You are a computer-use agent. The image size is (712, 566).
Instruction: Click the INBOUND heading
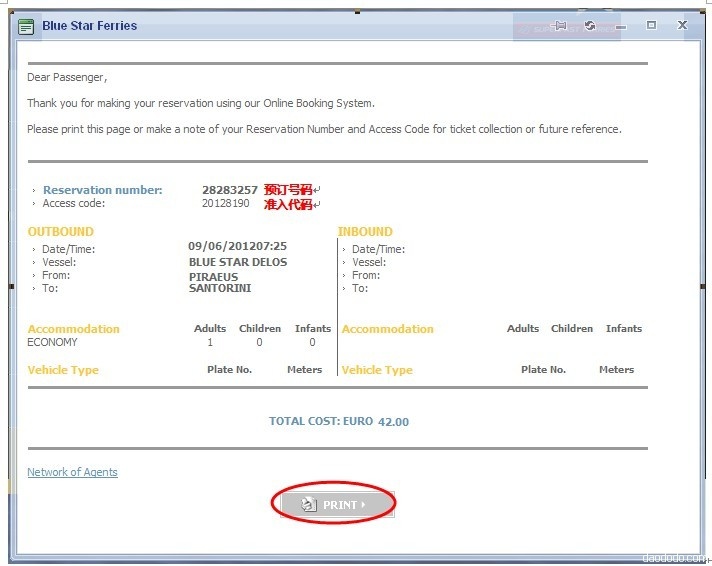(365, 232)
